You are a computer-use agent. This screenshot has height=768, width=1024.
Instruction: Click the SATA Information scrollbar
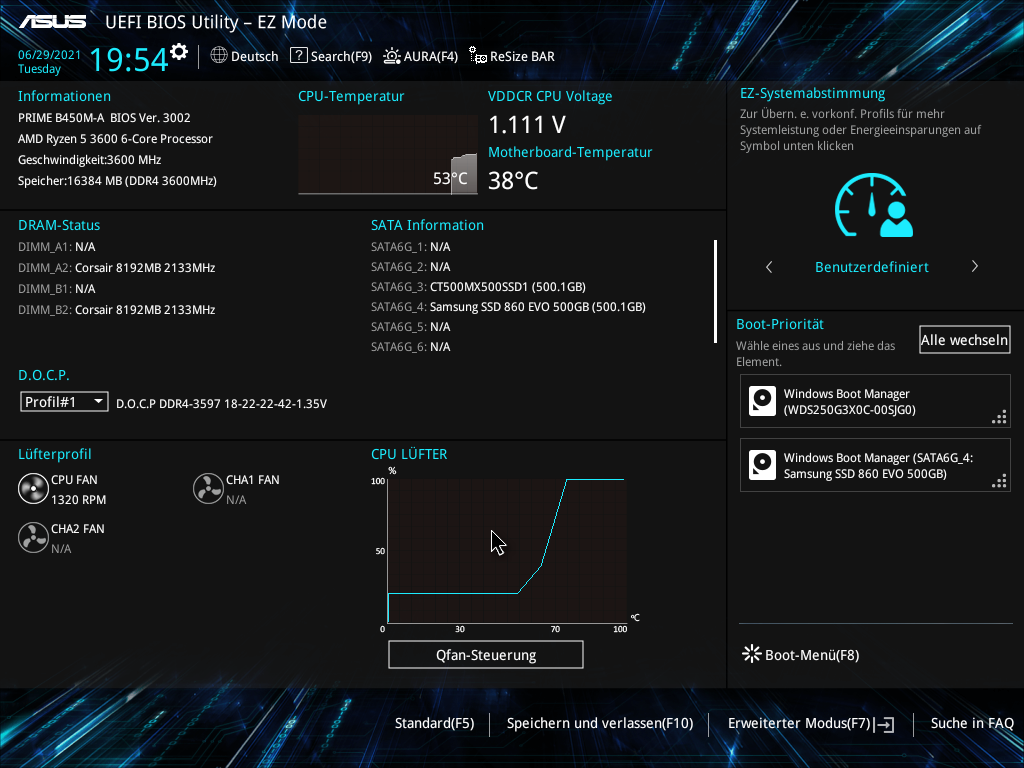[x=716, y=291]
